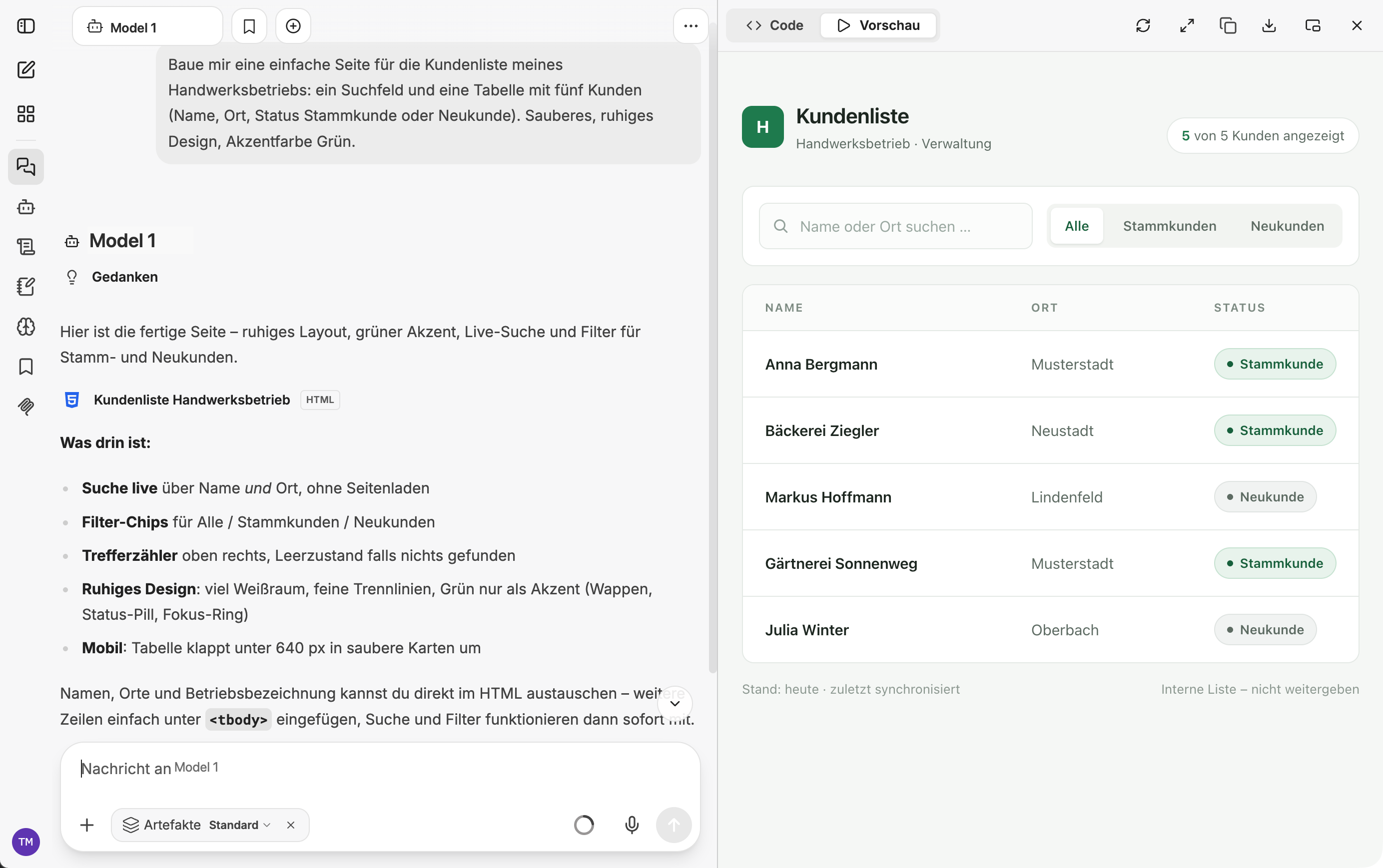Click Julia Winter's Neukunde status pill
Screen dimensions: 1383x868
(x=1265, y=630)
